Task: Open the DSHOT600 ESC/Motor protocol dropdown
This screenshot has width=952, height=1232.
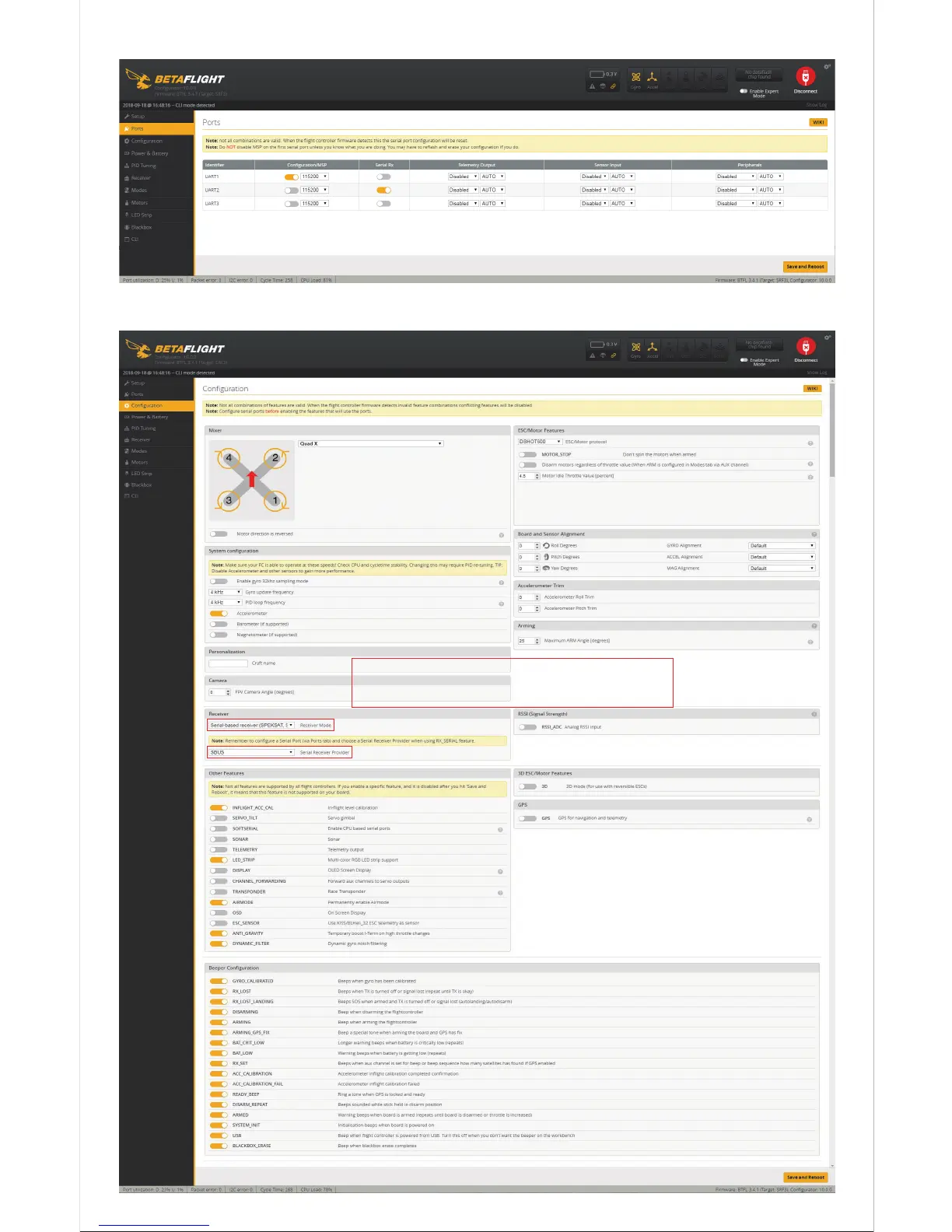Action: pyautogui.click(x=540, y=442)
